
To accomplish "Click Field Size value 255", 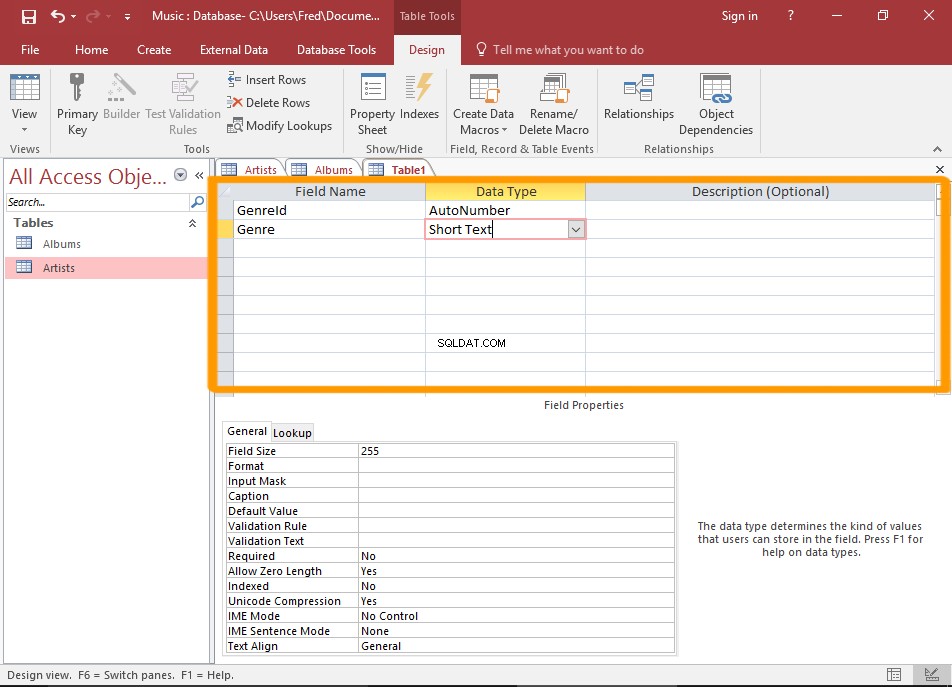I will point(516,451).
